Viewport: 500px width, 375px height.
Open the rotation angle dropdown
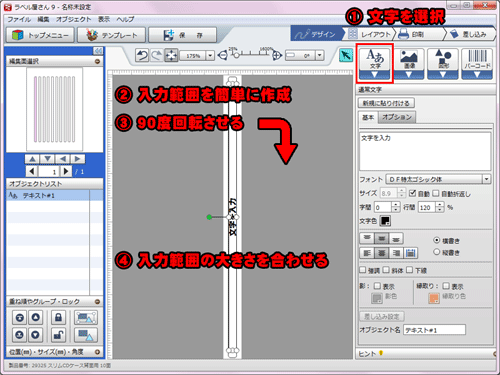pyautogui.click(x=320, y=55)
